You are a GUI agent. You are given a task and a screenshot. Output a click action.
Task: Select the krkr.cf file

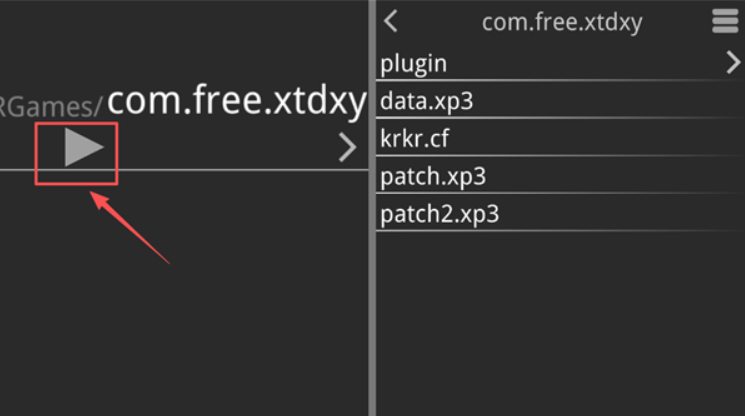point(560,138)
